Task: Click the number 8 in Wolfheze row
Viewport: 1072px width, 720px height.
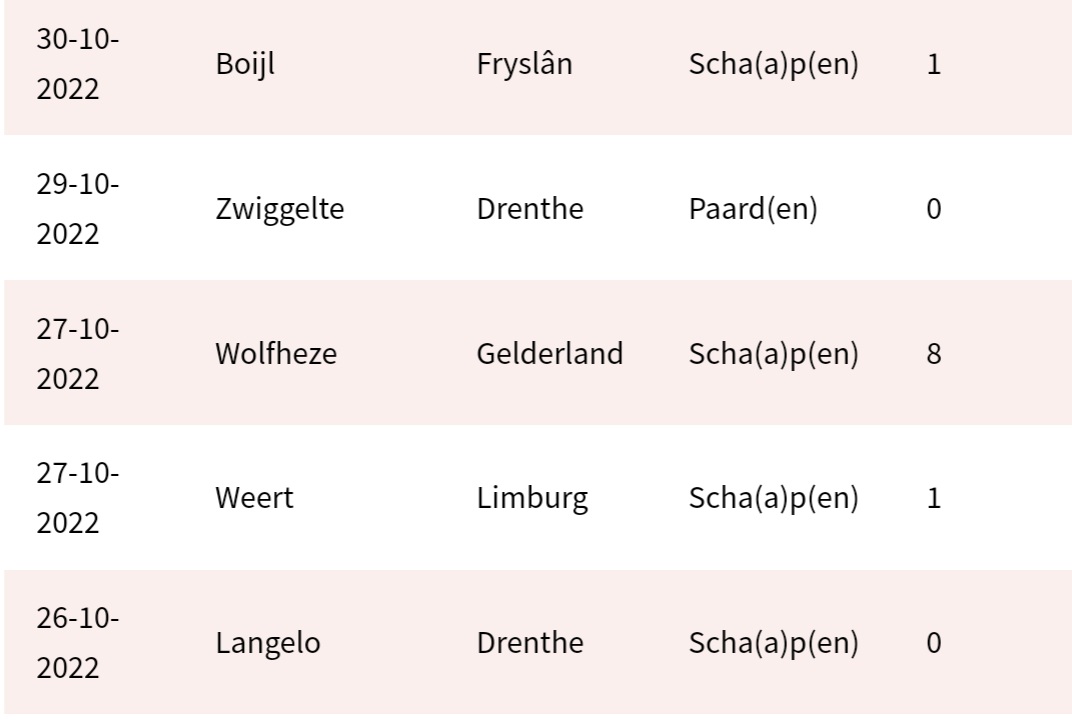Action: (x=934, y=355)
